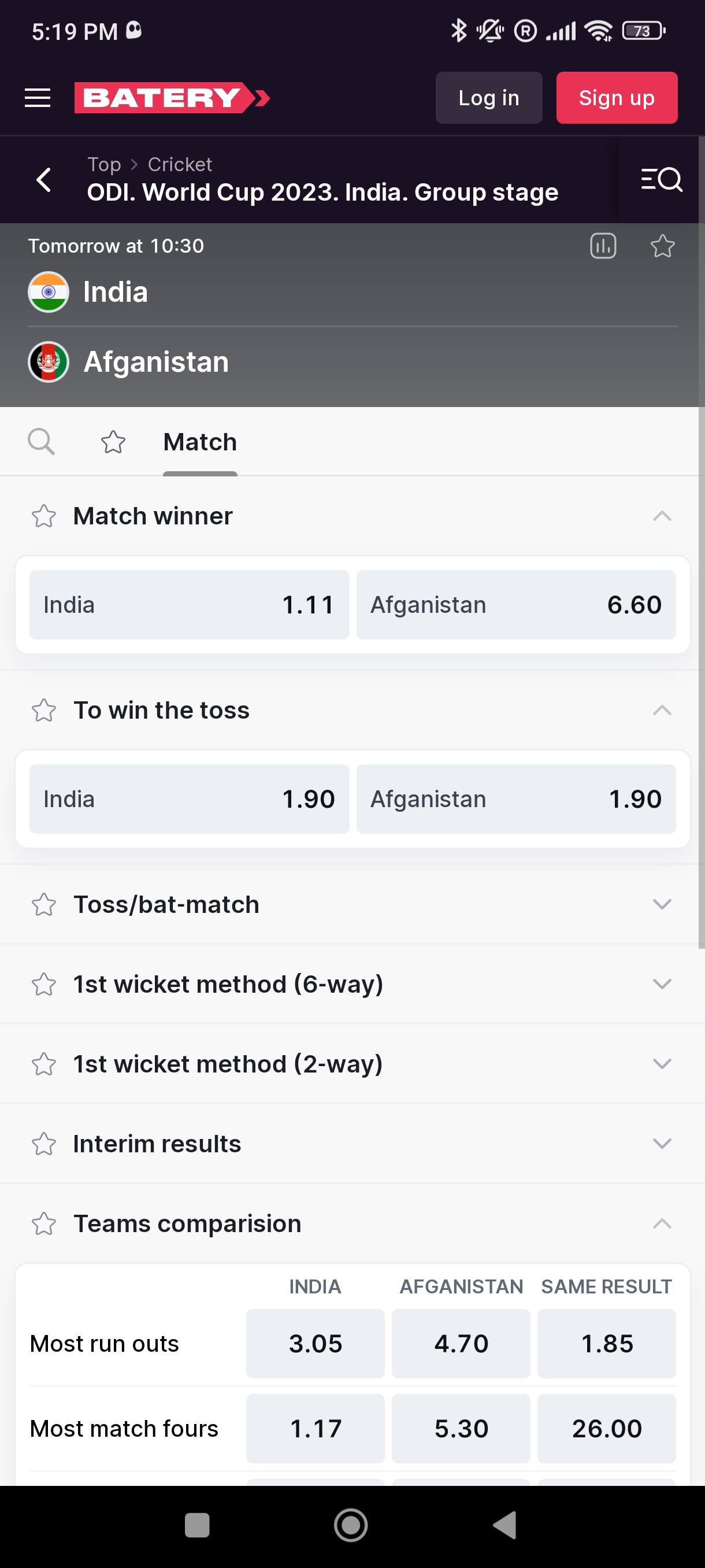Viewport: 705px width, 1568px height.
Task: Go back using the left arrow
Action: point(44,180)
